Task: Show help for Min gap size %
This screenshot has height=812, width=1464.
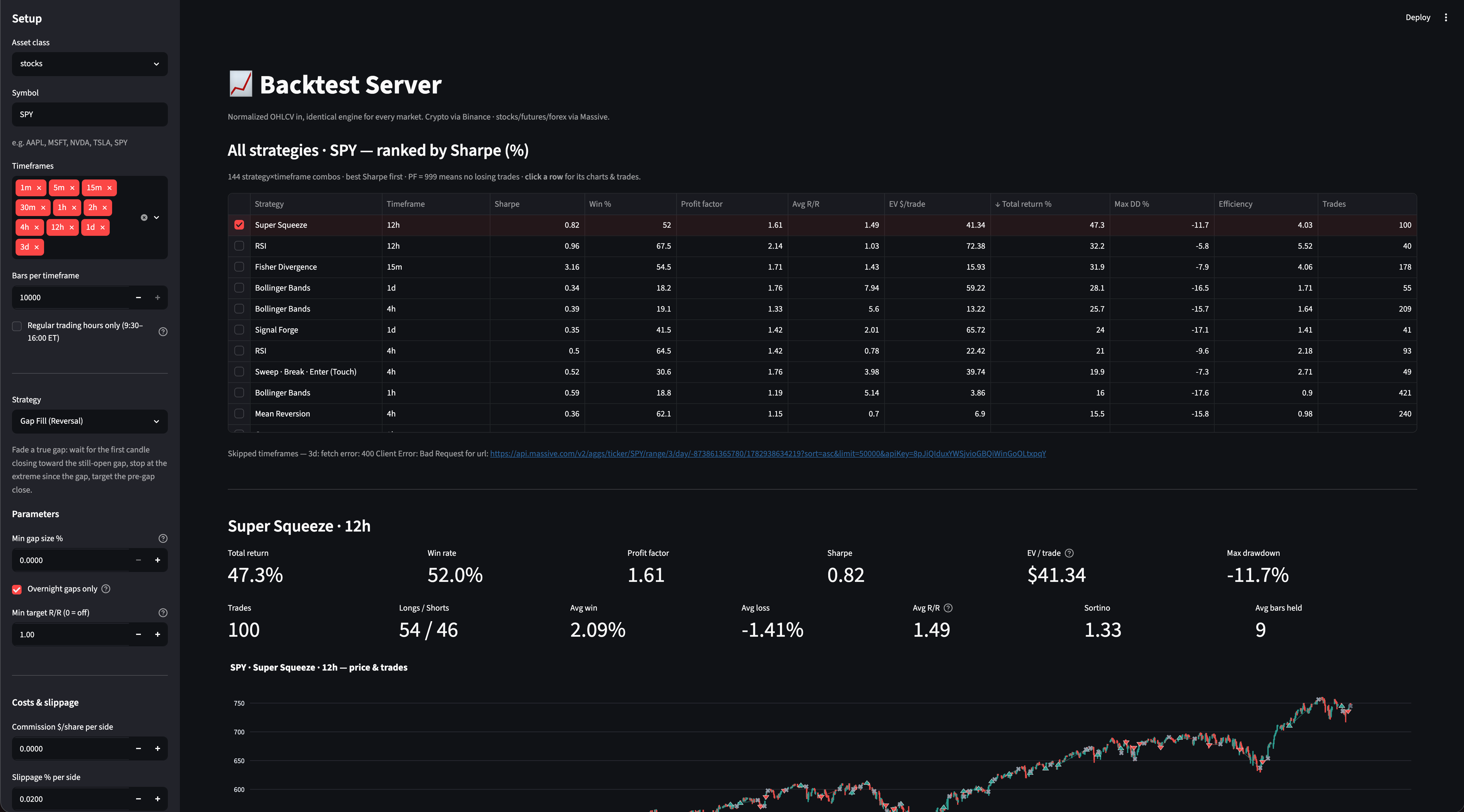Action: (x=163, y=538)
